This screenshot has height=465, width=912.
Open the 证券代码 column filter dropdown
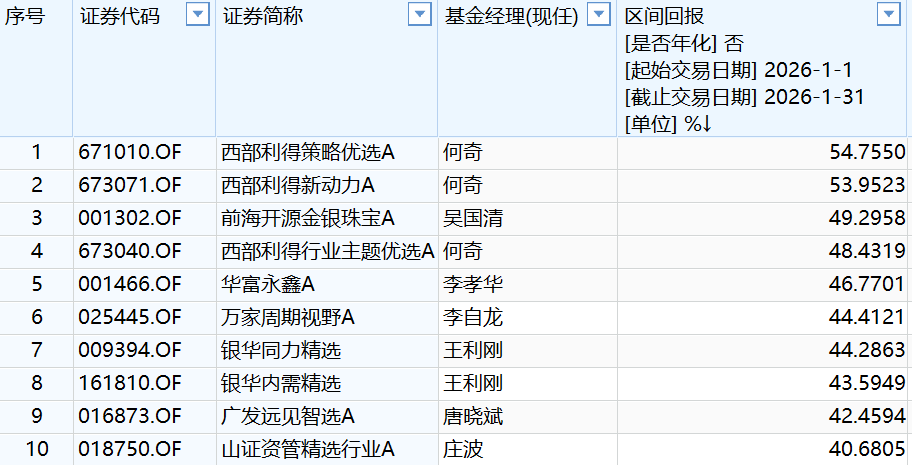pyautogui.click(x=197, y=15)
